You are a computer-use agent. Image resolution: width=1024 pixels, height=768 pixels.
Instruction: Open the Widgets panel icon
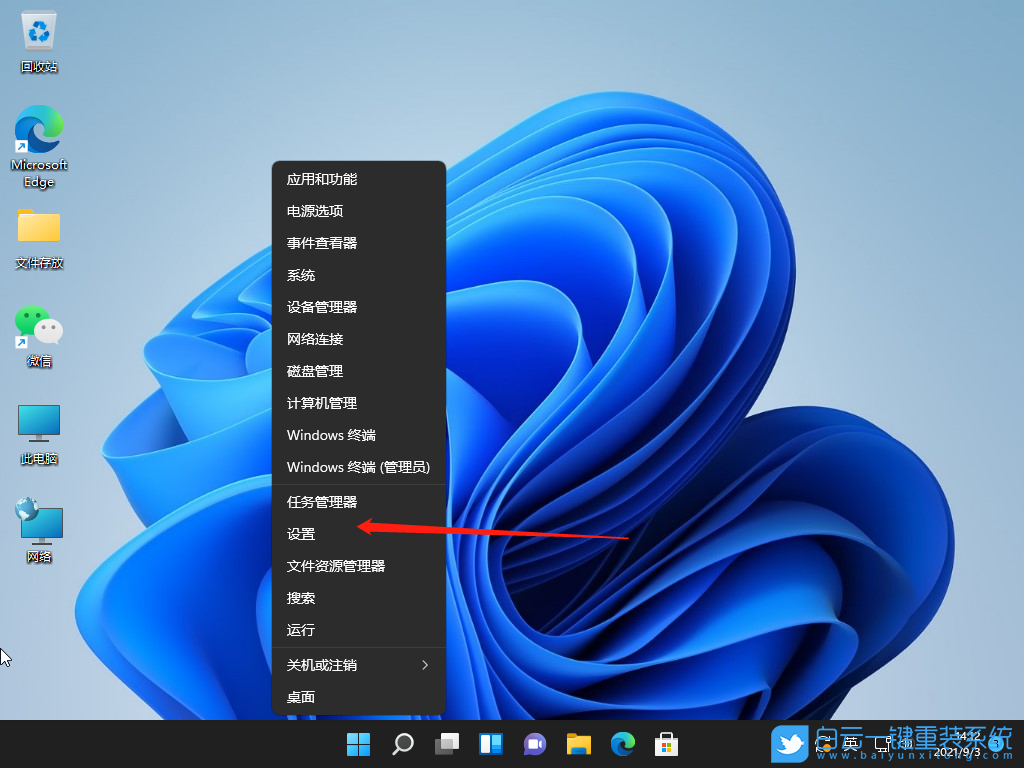pos(490,744)
